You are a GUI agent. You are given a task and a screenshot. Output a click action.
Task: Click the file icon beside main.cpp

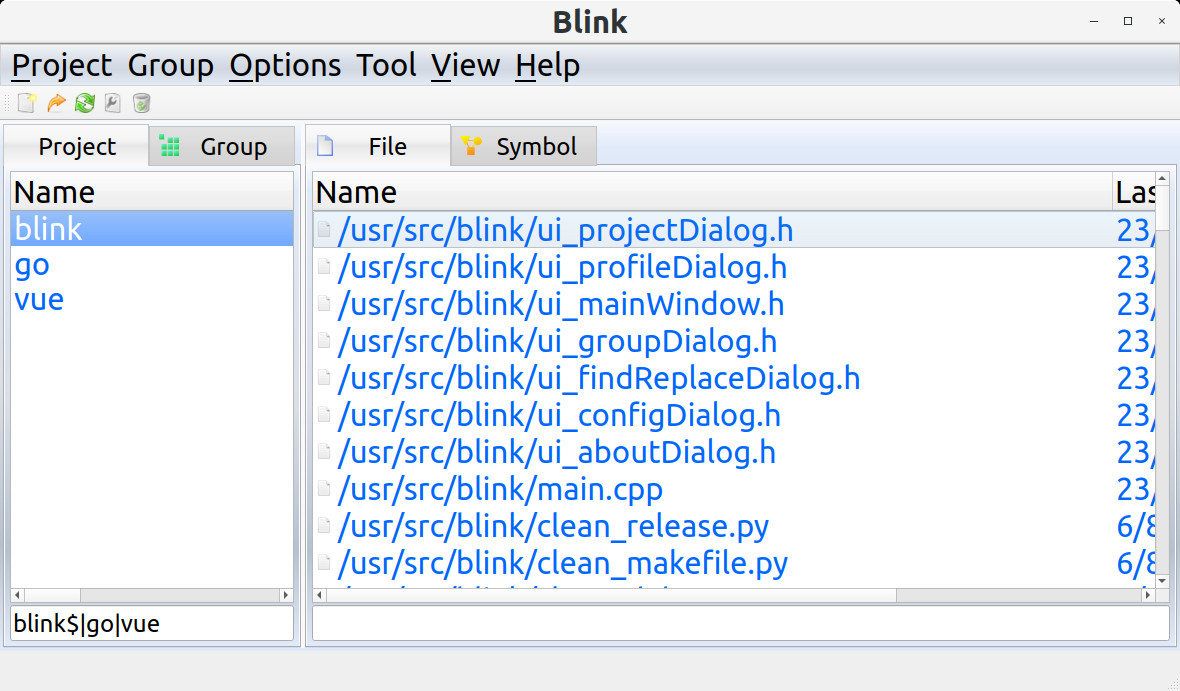pos(324,489)
